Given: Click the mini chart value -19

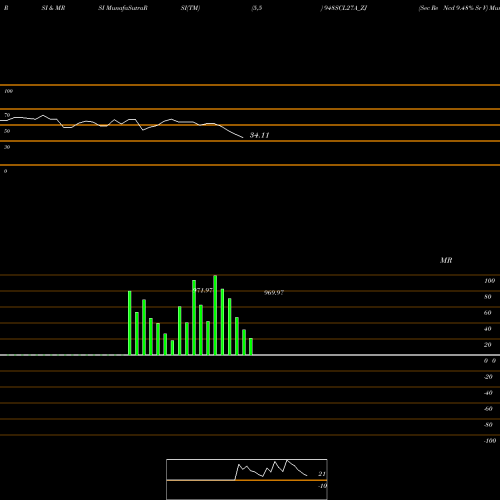Looking at the screenshot, I should pyautogui.click(x=322, y=486).
